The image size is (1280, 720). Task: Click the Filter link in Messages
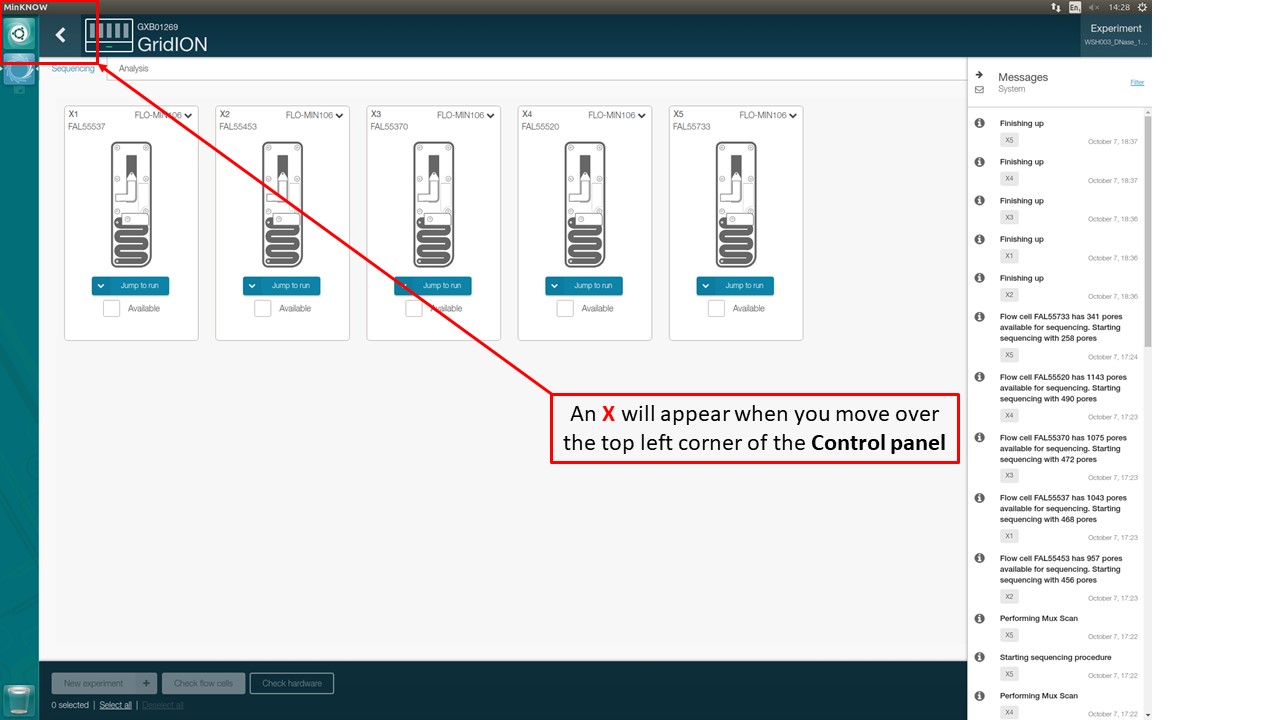pyautogui.click(x=1137, y=82)
